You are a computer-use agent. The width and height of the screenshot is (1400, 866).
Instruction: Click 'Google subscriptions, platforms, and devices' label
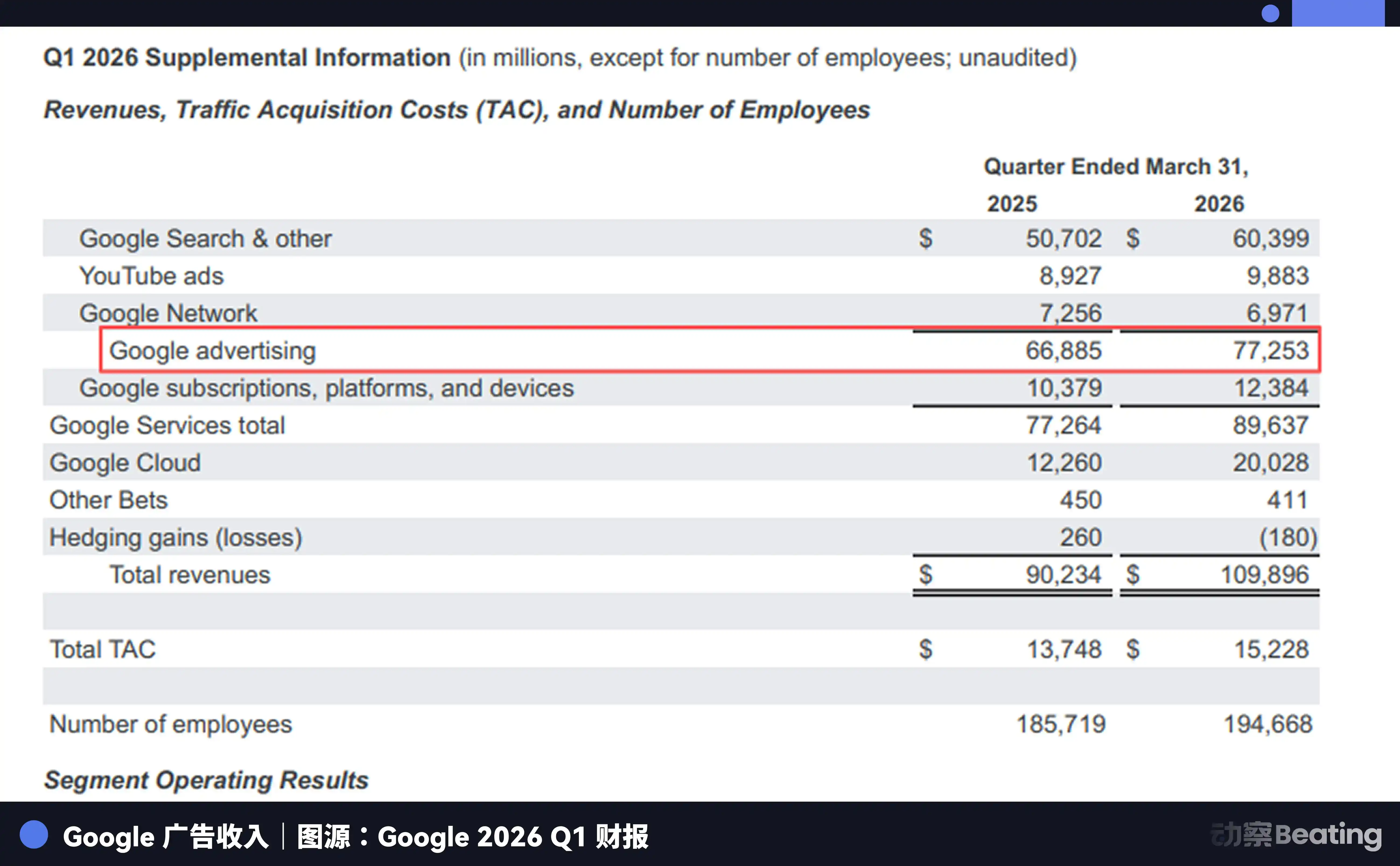click(x=326, y=388)
